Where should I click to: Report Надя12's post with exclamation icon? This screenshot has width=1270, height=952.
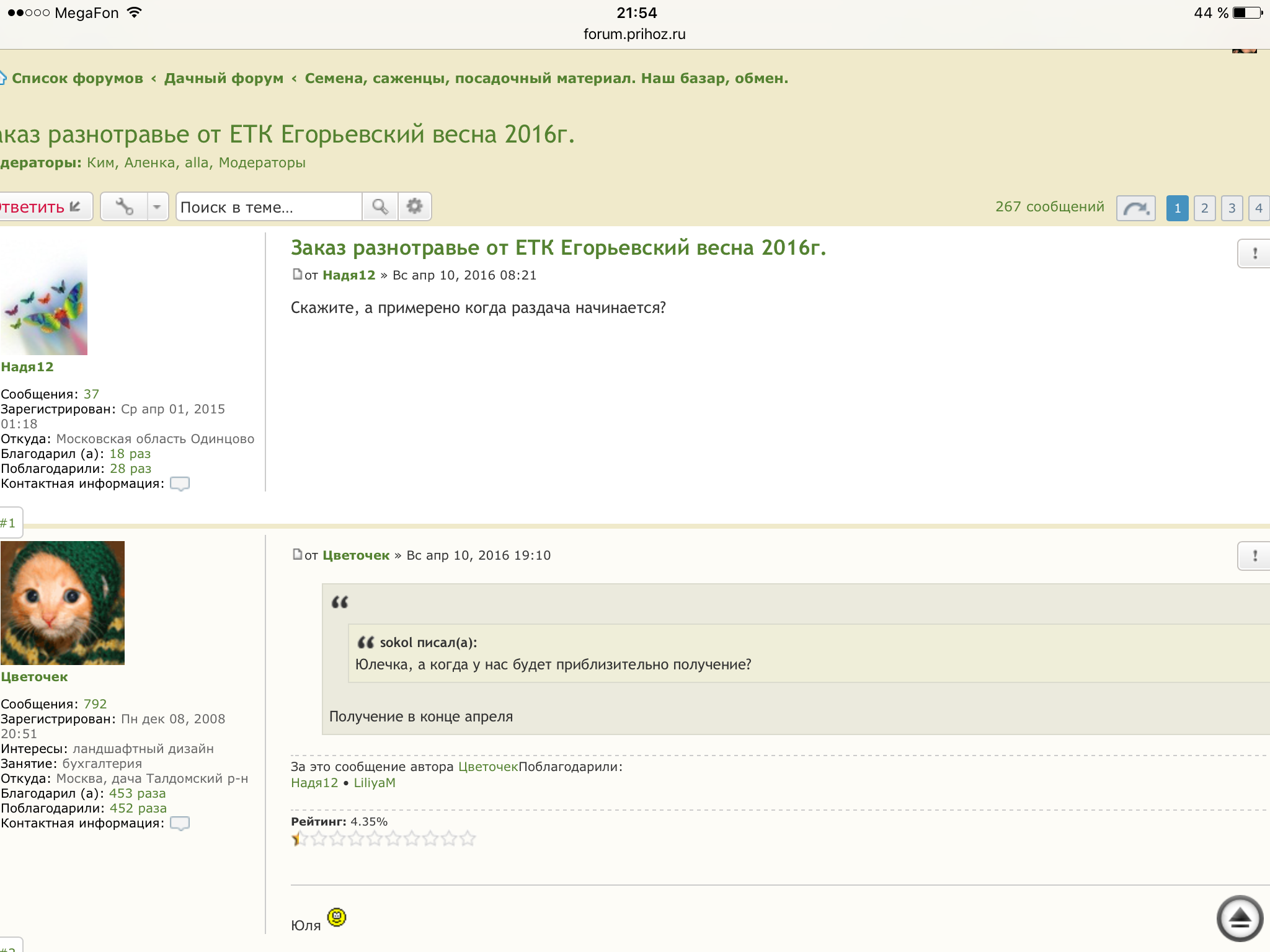(1254, 253)
